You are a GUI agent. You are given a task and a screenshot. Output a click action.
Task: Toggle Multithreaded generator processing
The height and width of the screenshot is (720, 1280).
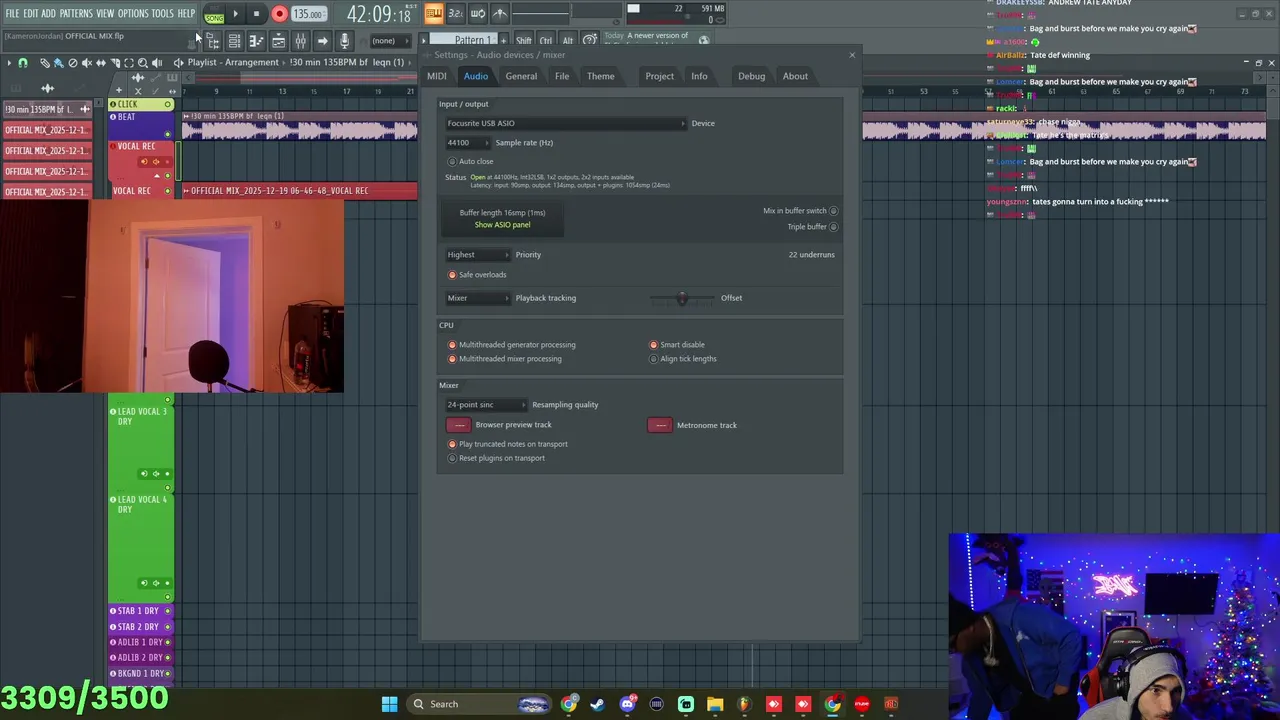[452, 345]
